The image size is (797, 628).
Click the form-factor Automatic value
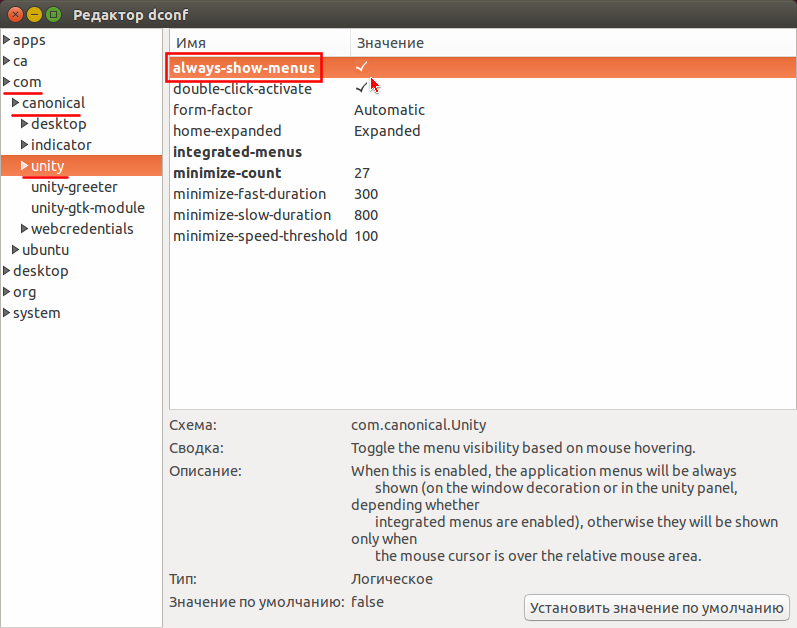pyautogui.click(x=389, y=110)
